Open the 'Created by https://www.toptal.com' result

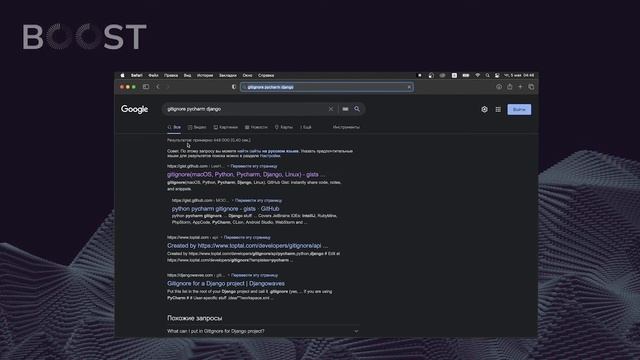pos(247,246)
